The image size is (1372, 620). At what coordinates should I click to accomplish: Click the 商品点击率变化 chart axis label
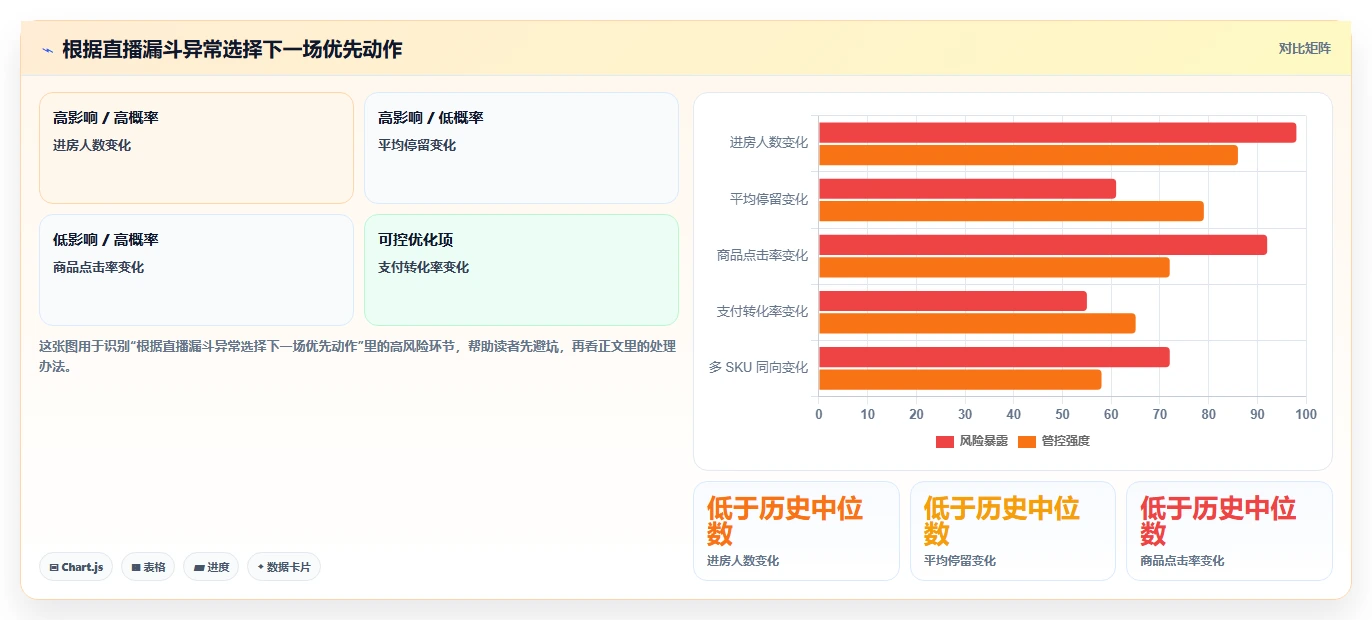click(x=762, y=256)
